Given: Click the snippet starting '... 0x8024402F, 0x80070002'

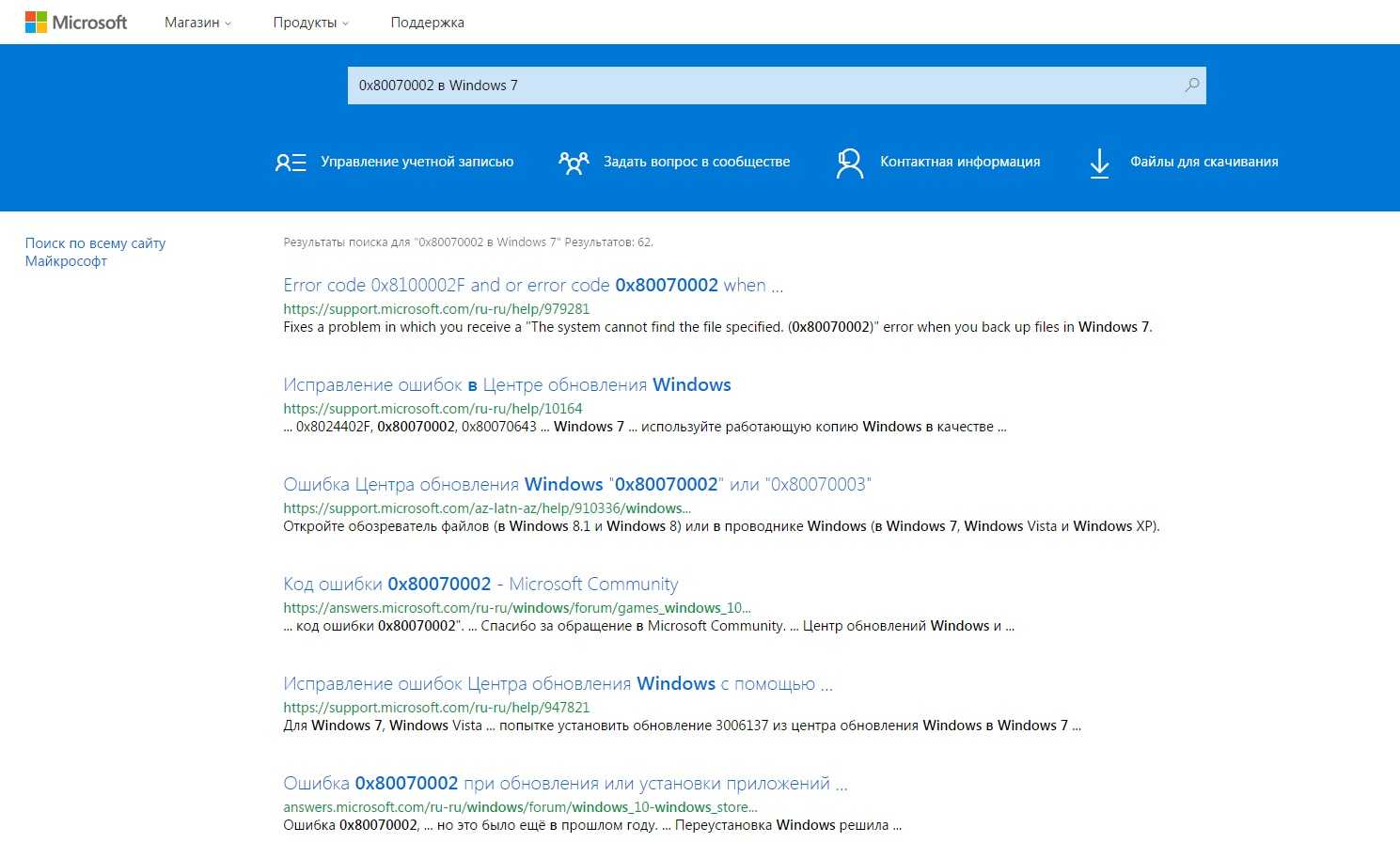Looking at the screenshot, I should [645, 427].
